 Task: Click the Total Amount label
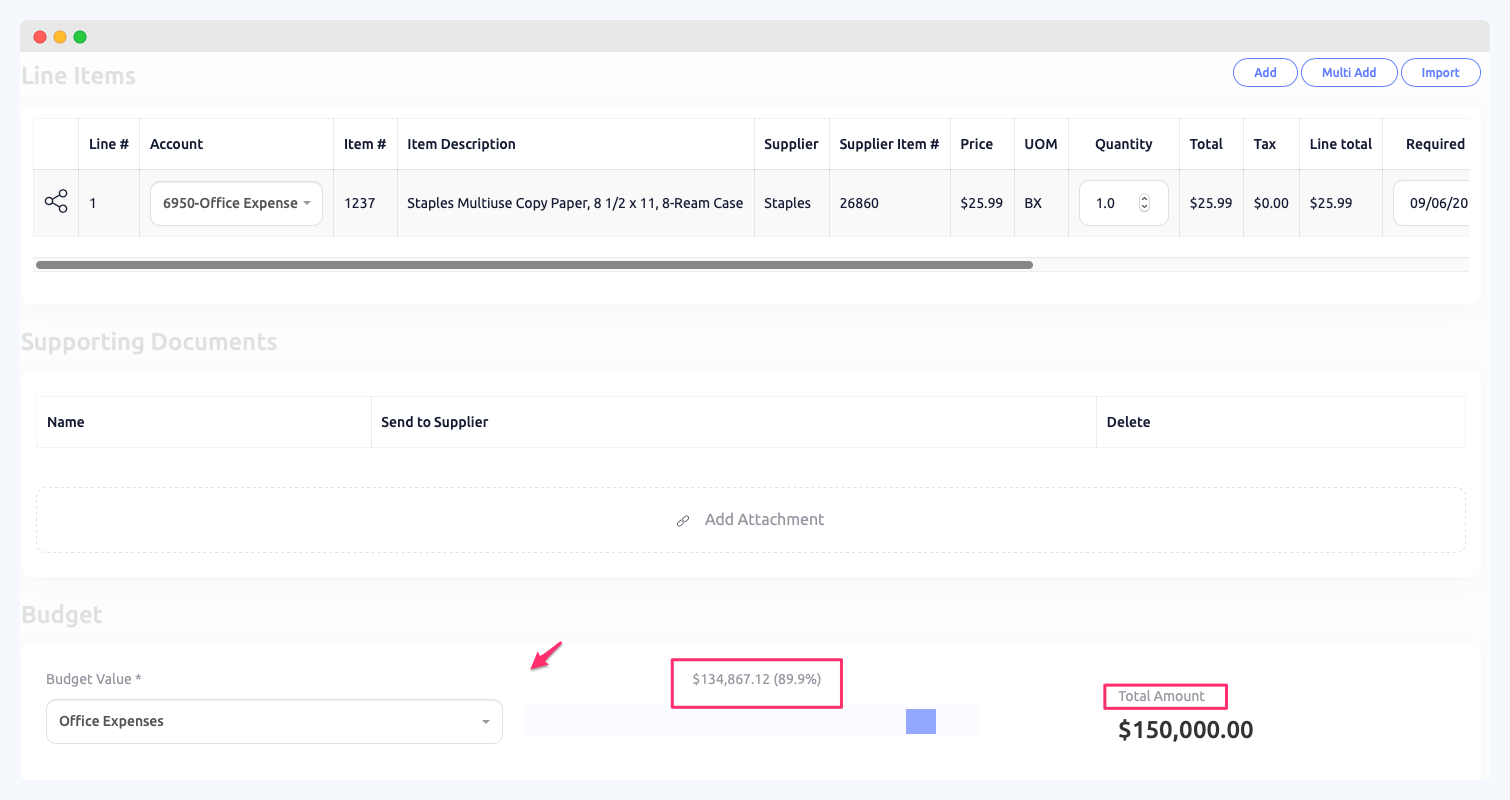(x=1165, y=696)
